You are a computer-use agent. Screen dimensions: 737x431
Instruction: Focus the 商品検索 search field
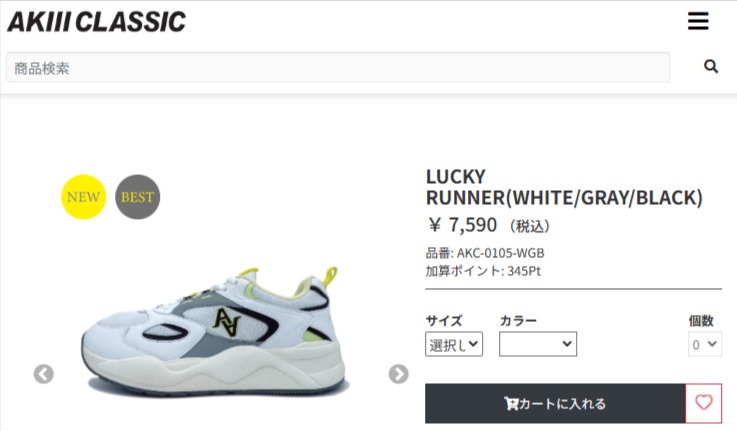[338, 68]
